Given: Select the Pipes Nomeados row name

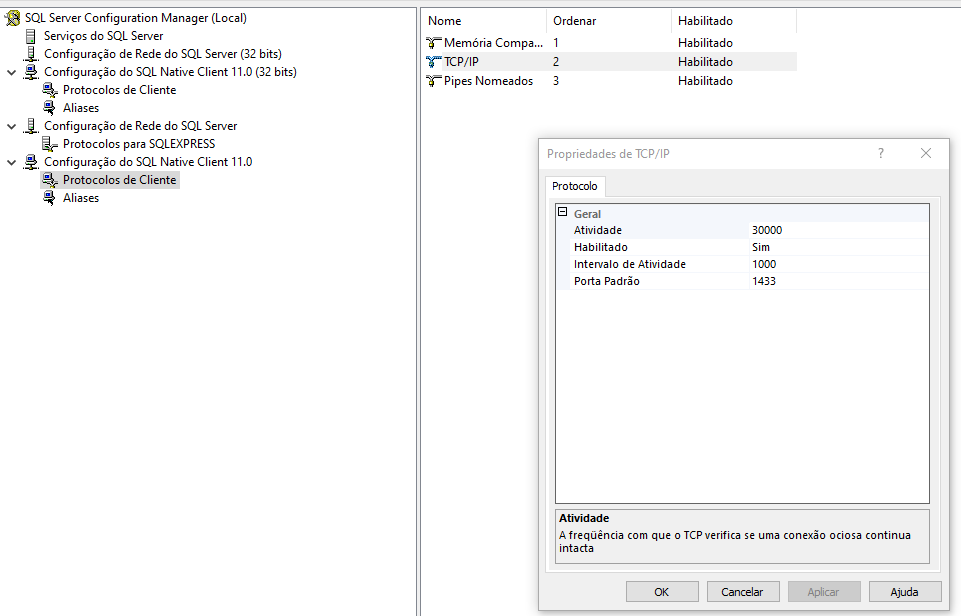Looking at the screenshot, I should [x=488, y=81].
